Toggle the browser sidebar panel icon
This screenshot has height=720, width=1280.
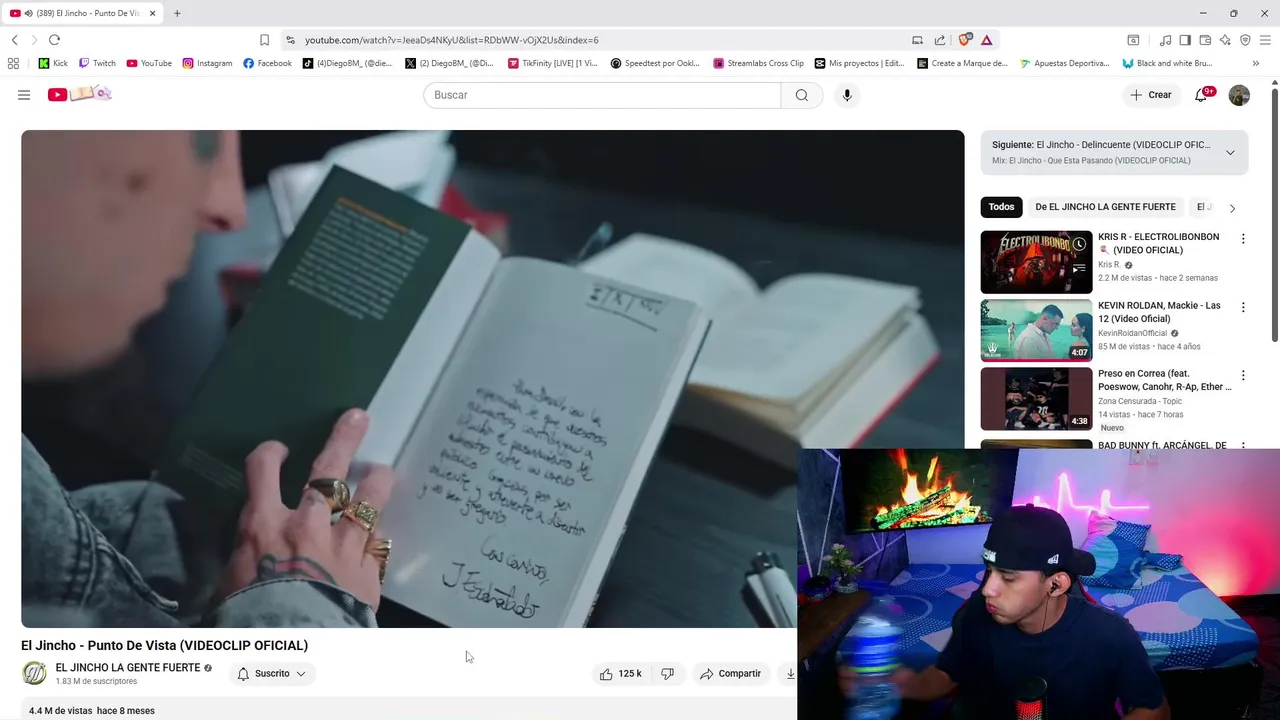coord(1185,40)
